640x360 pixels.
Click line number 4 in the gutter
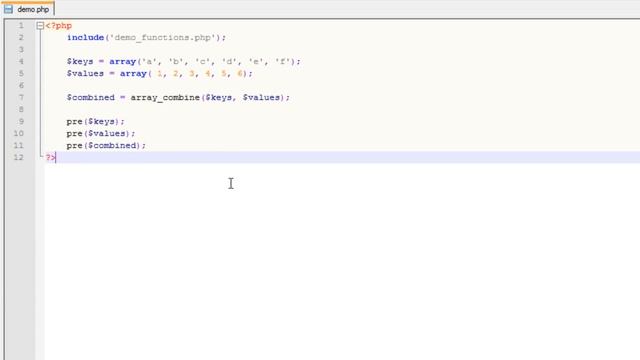point(21,62)
